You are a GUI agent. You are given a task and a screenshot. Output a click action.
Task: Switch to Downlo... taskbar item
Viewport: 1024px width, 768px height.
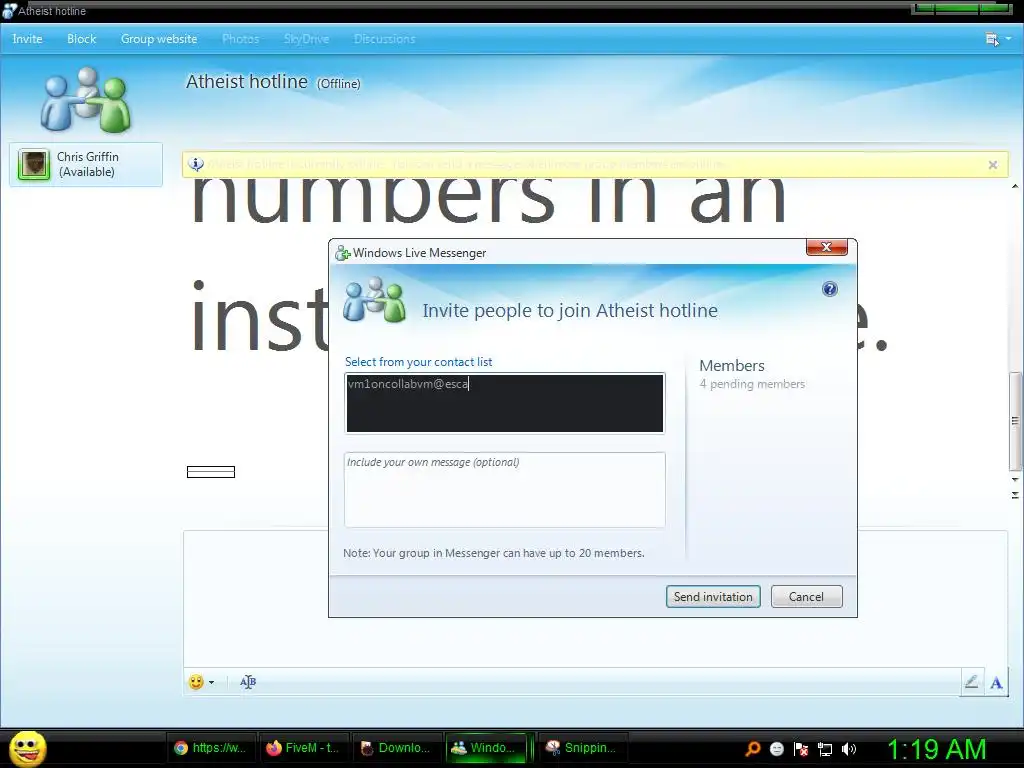point(396,748)
